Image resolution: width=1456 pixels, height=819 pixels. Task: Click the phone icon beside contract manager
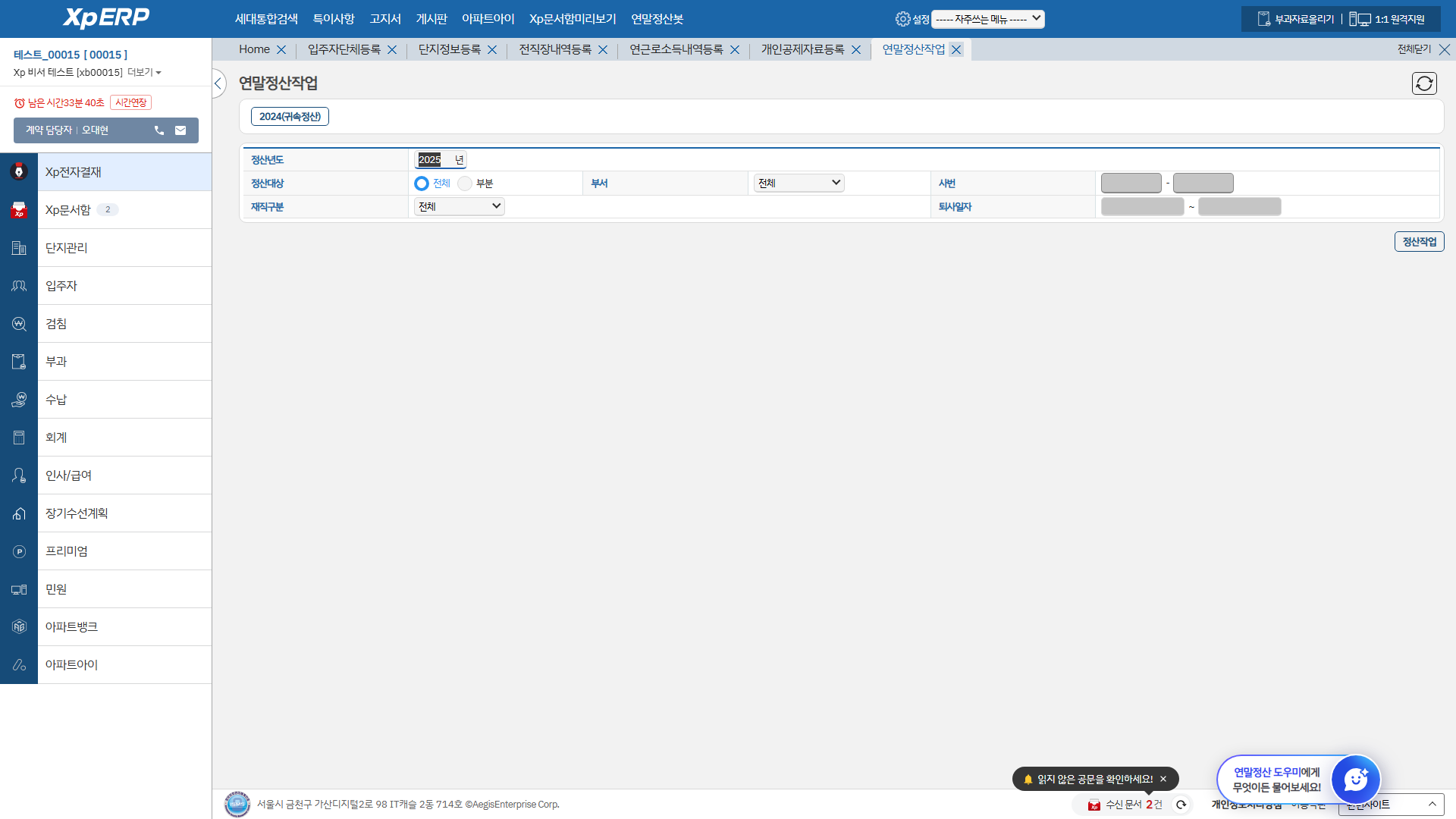click(x=159, y=130)
